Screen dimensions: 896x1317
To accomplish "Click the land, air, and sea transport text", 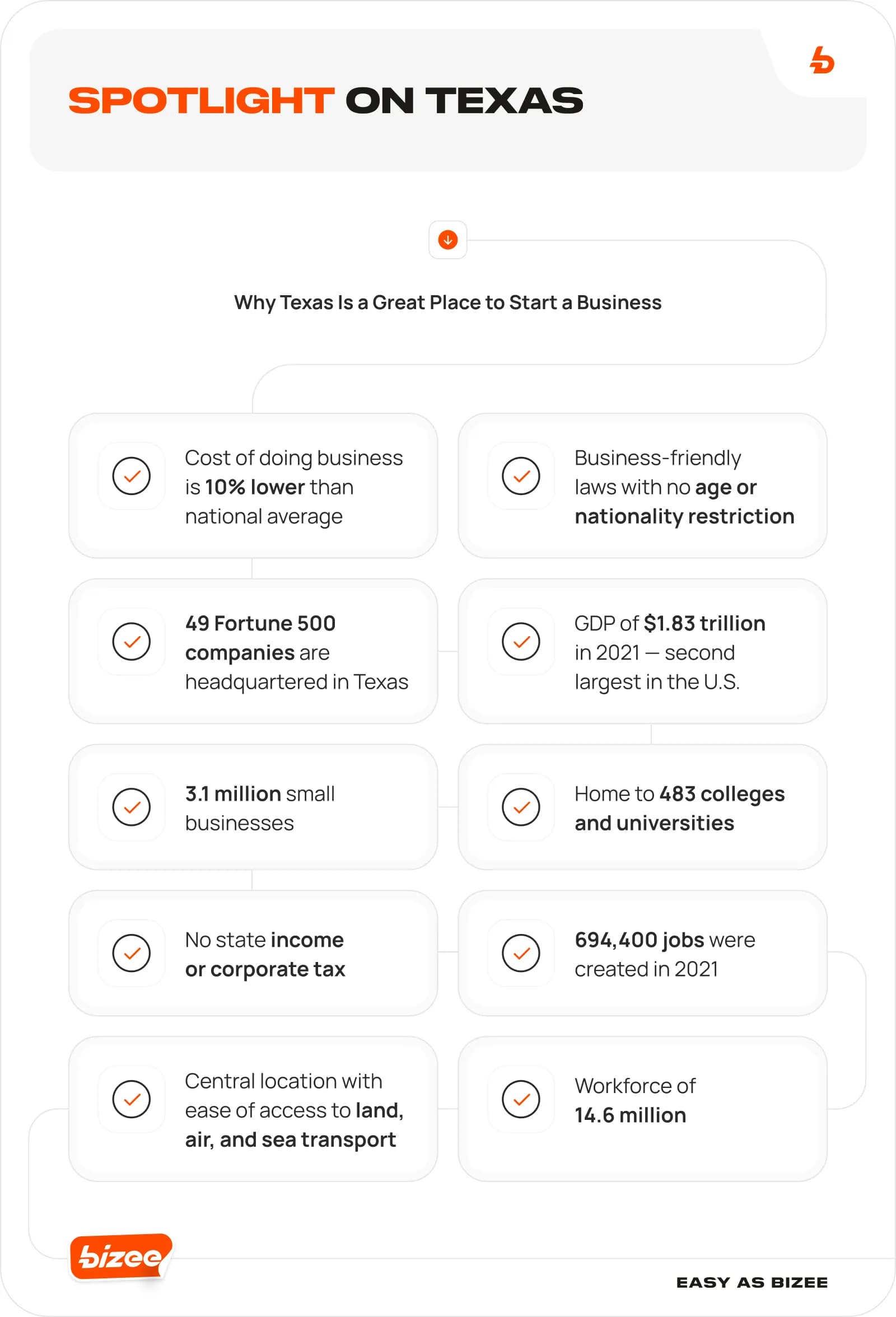I will pos(290,1139).
